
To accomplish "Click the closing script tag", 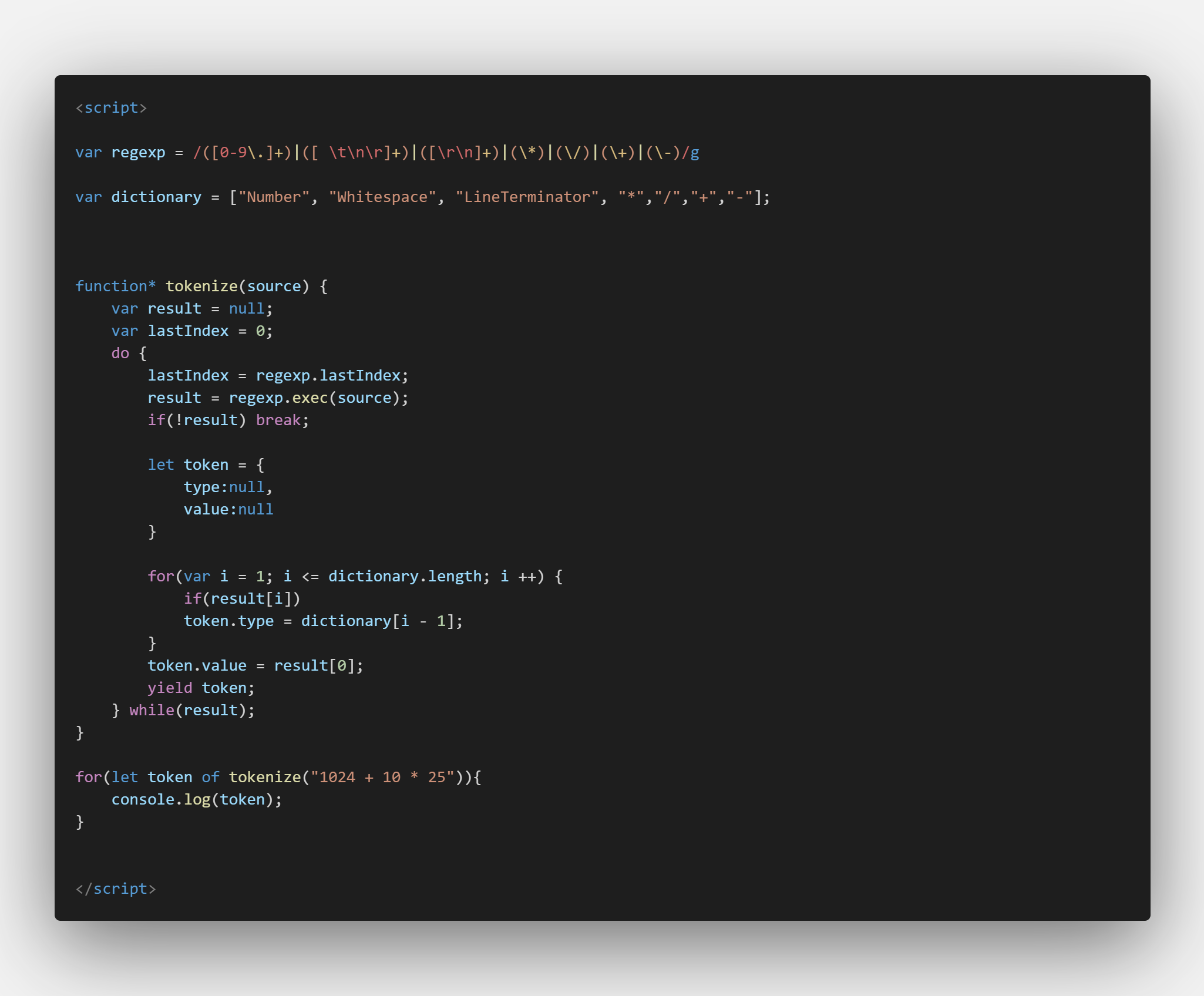I will [116, 889].
